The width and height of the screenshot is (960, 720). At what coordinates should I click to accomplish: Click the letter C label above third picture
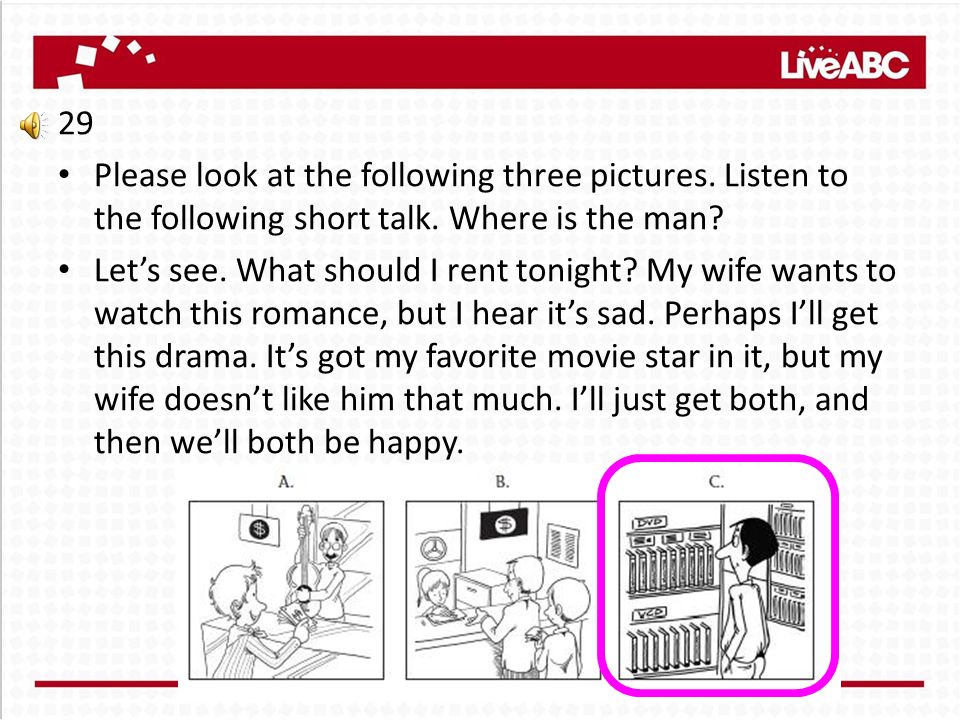[716, 482]
